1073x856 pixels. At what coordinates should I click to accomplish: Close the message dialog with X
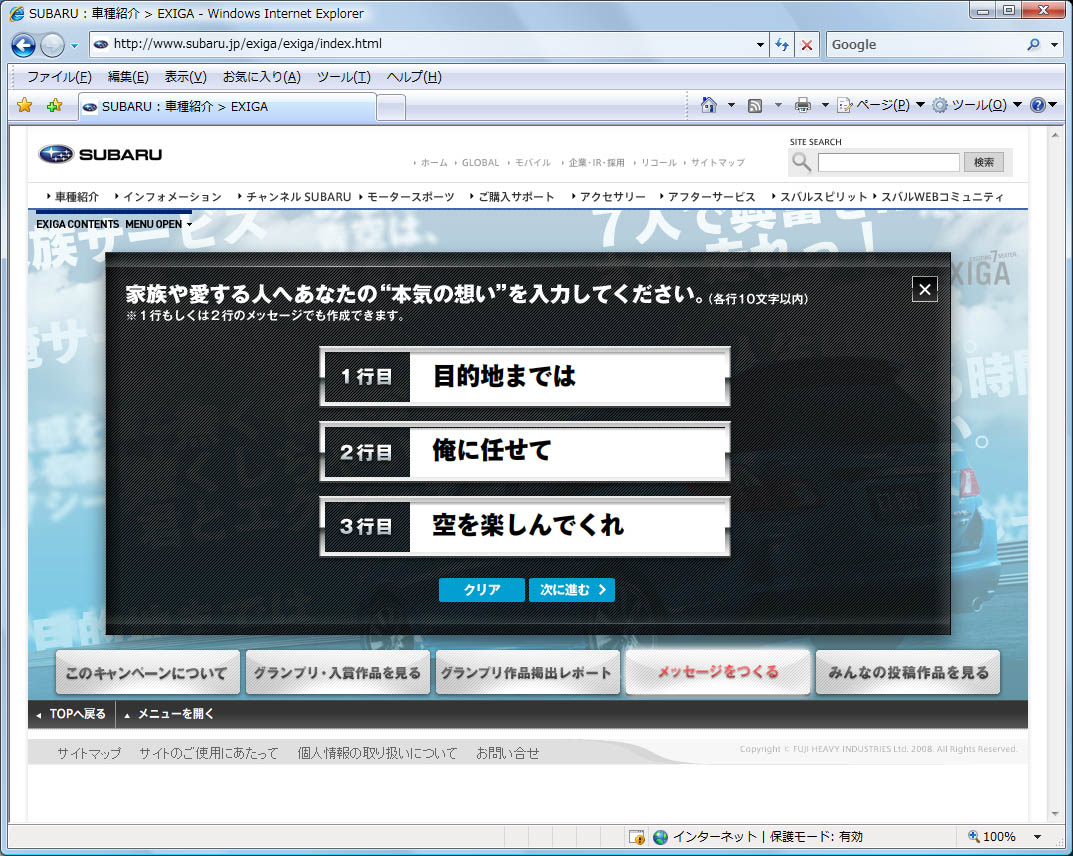[x=925, y=289]
